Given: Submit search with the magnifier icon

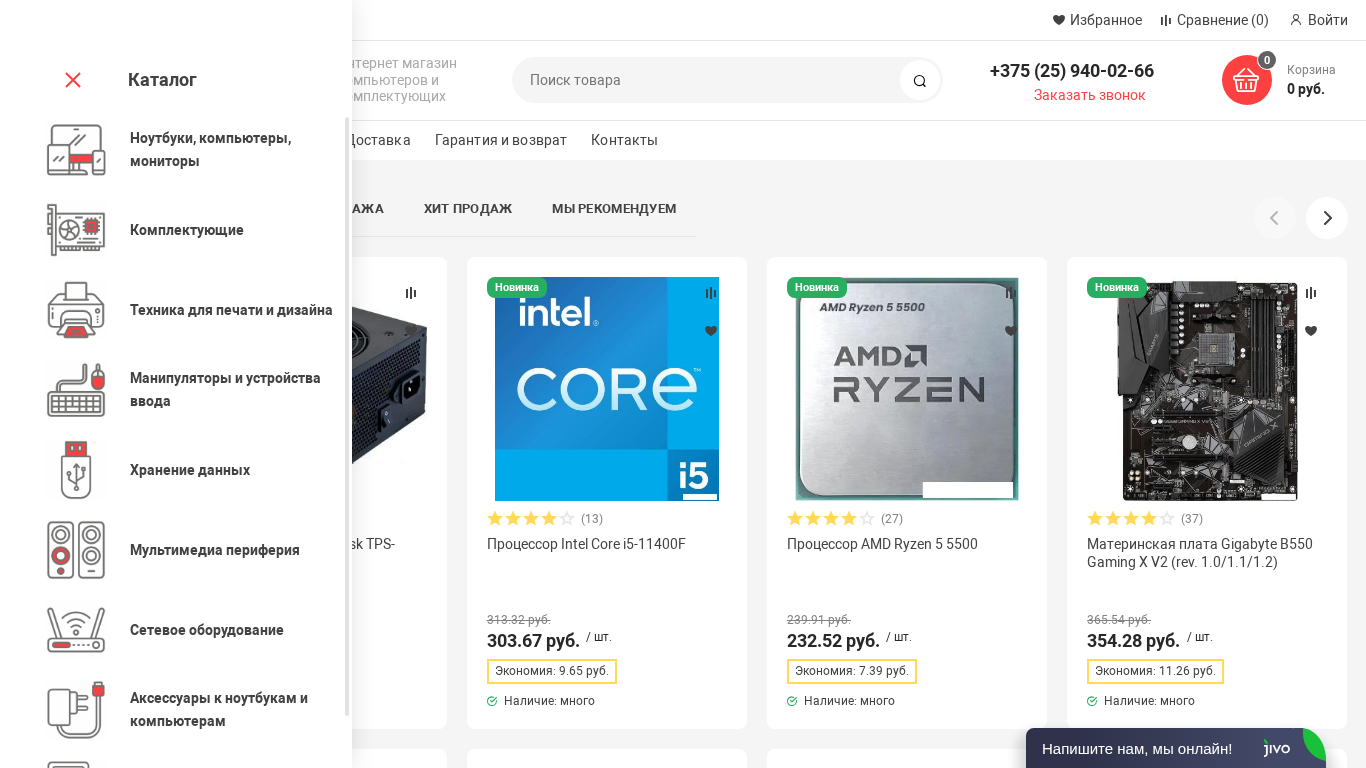Looking at the screenshot, I should (920, 80).
